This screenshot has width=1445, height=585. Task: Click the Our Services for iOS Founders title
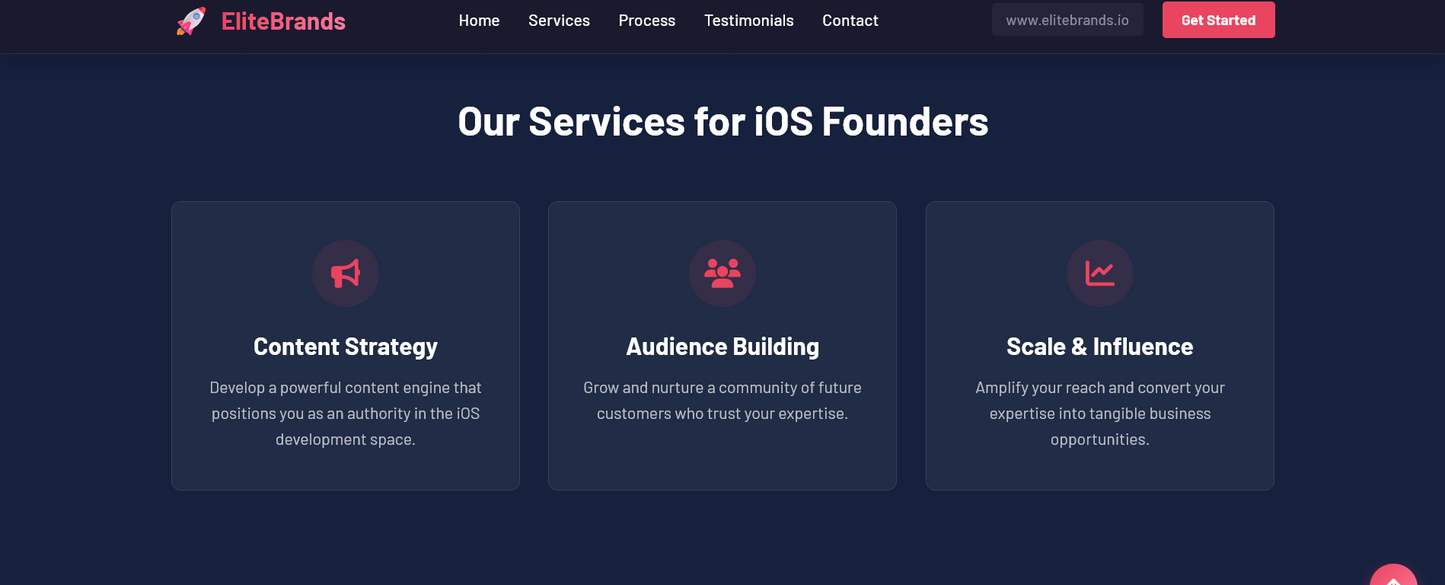coord(722,121)
